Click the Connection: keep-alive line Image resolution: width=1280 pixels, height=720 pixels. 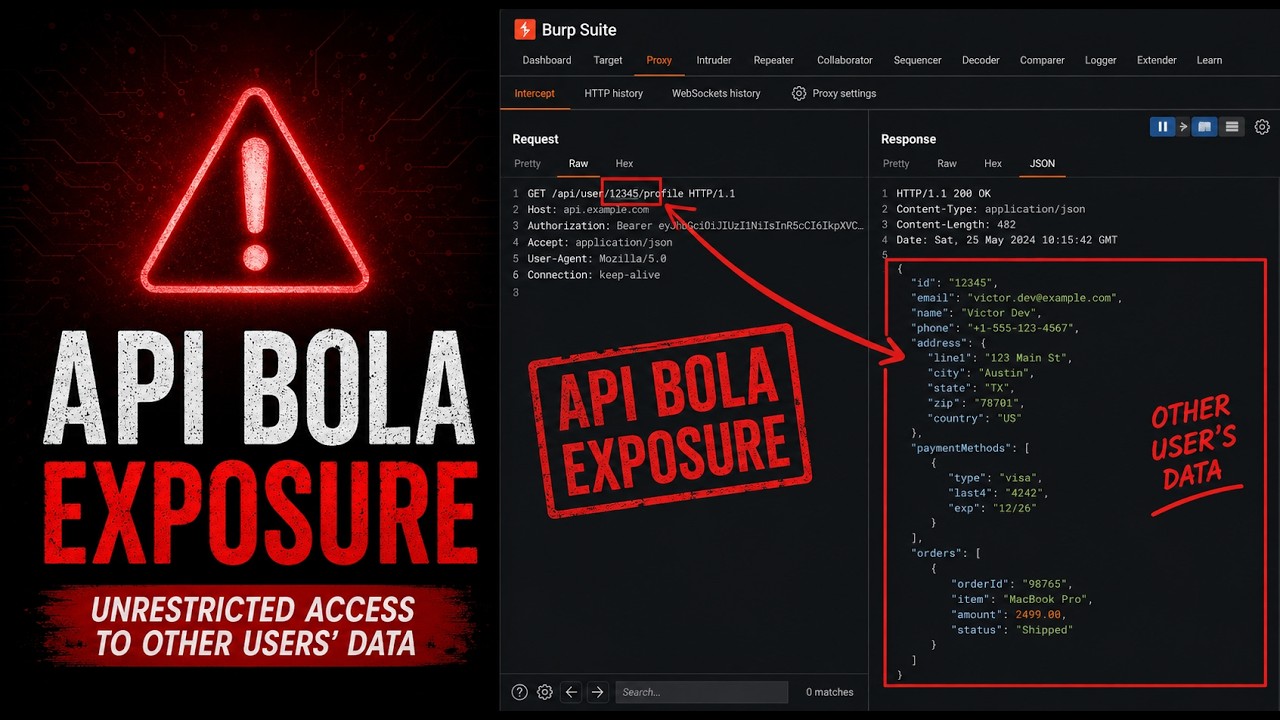tap(594, 275)
